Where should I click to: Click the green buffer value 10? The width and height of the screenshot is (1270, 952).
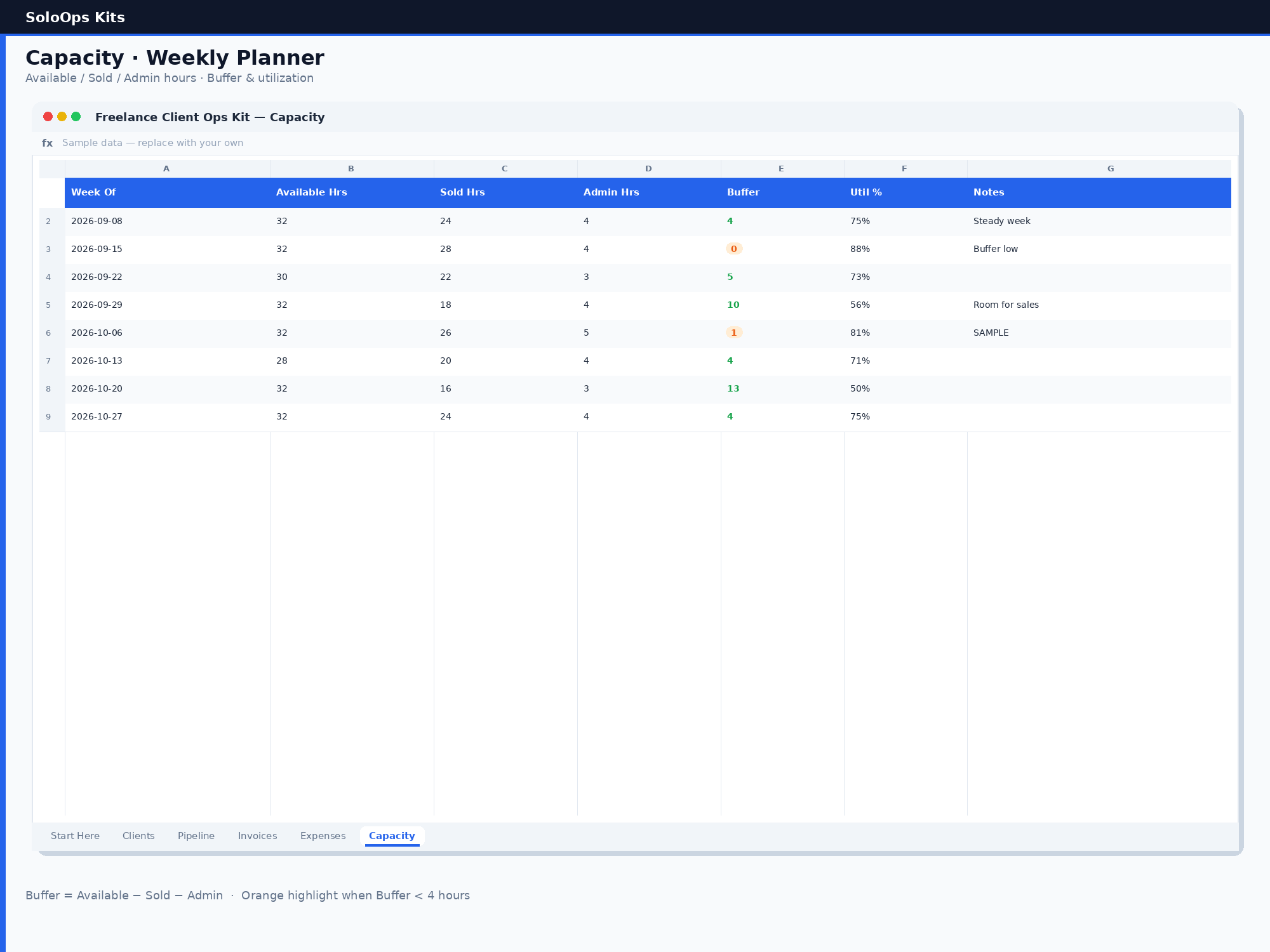pos(733,305)
